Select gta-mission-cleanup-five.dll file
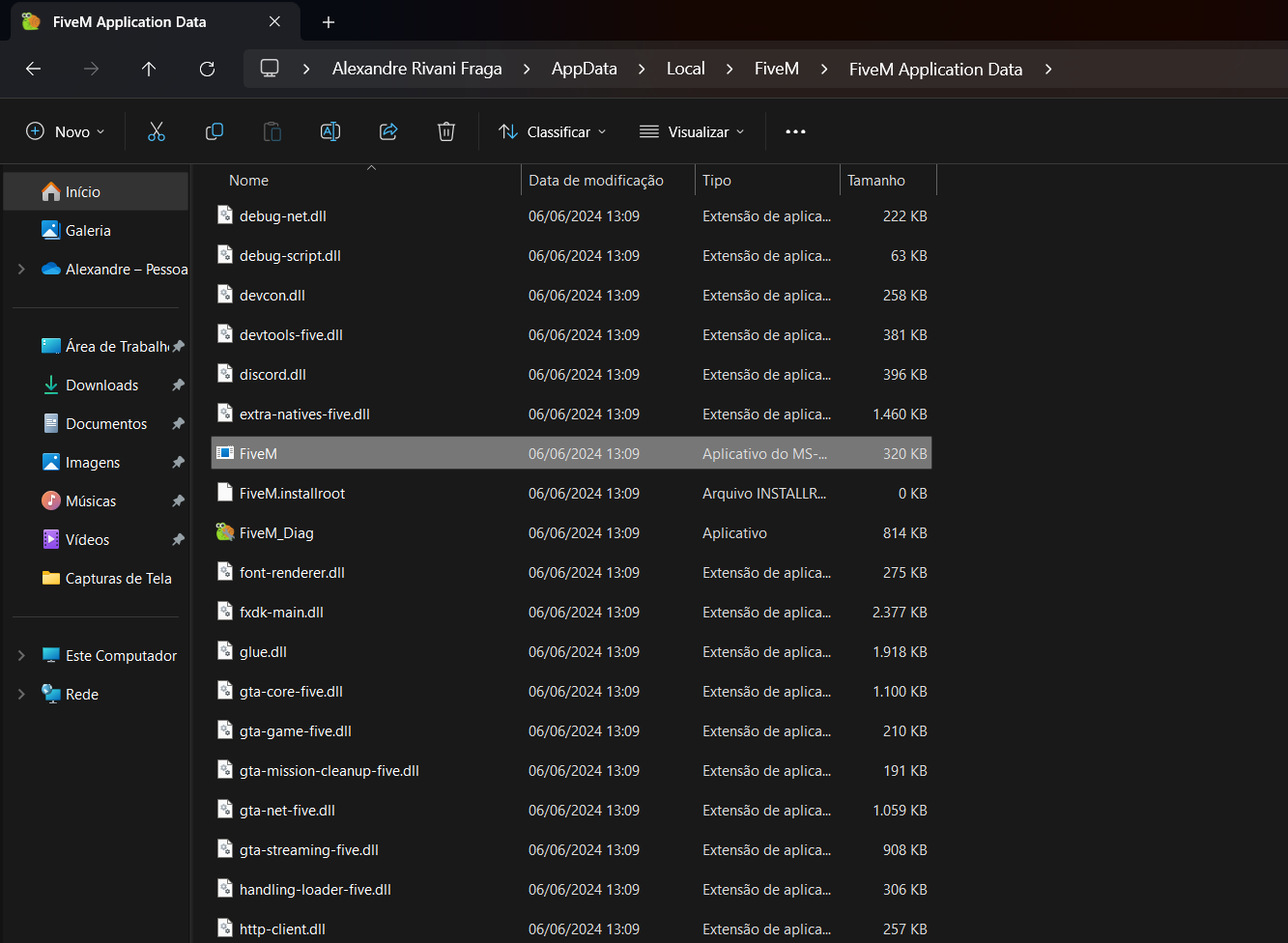The width and height of the screenshot is (1288, 943). 571,771
